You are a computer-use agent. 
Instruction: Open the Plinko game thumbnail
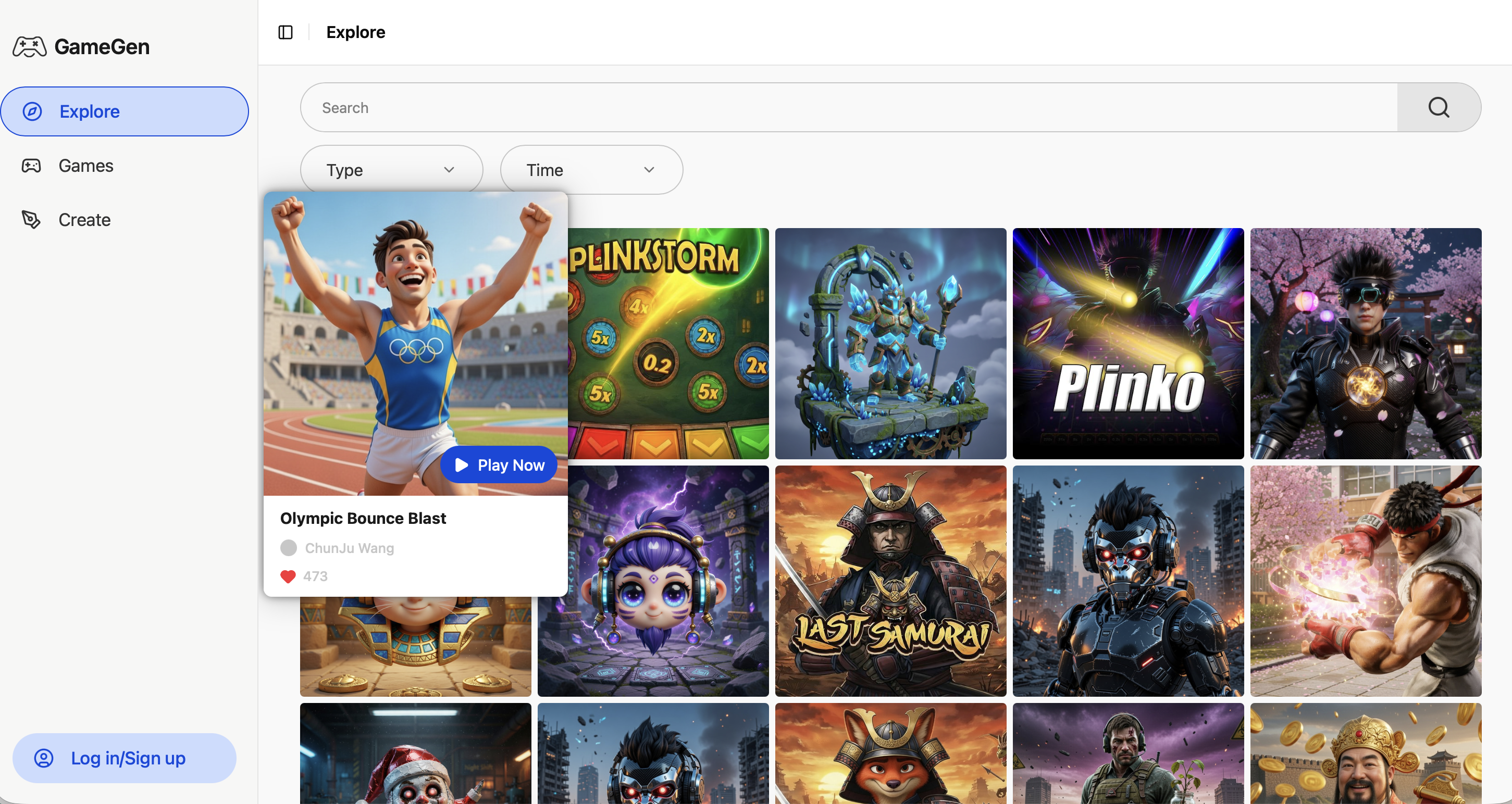[x=1127, y=344]
